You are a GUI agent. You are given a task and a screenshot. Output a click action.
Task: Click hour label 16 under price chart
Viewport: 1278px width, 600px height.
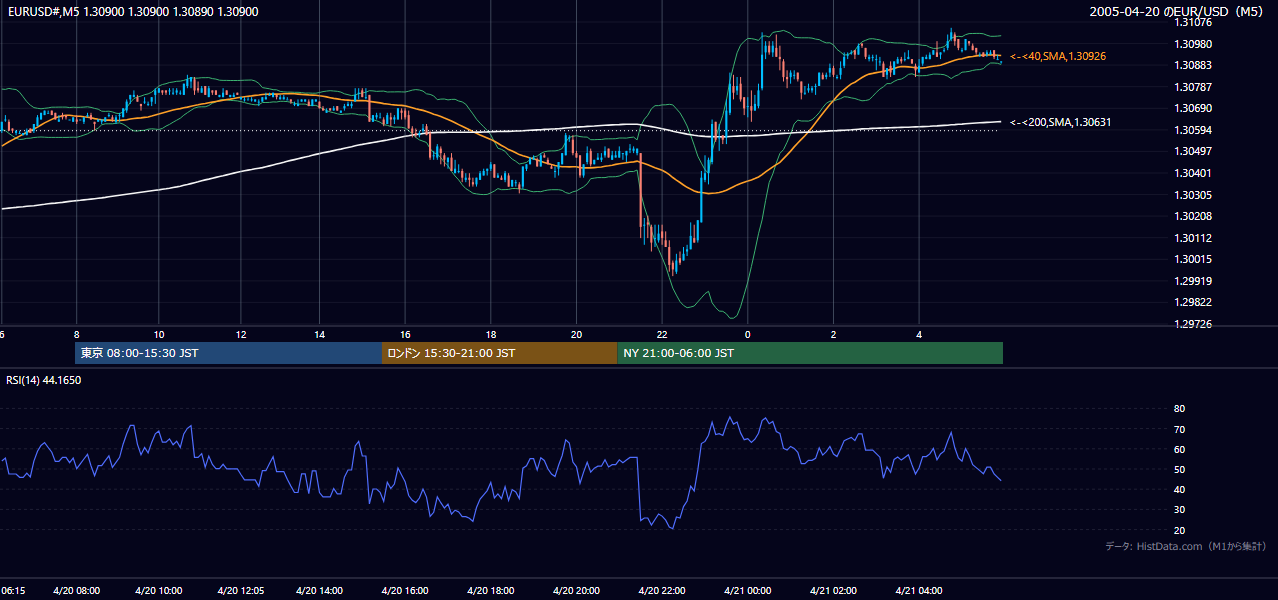pos(405,334)
